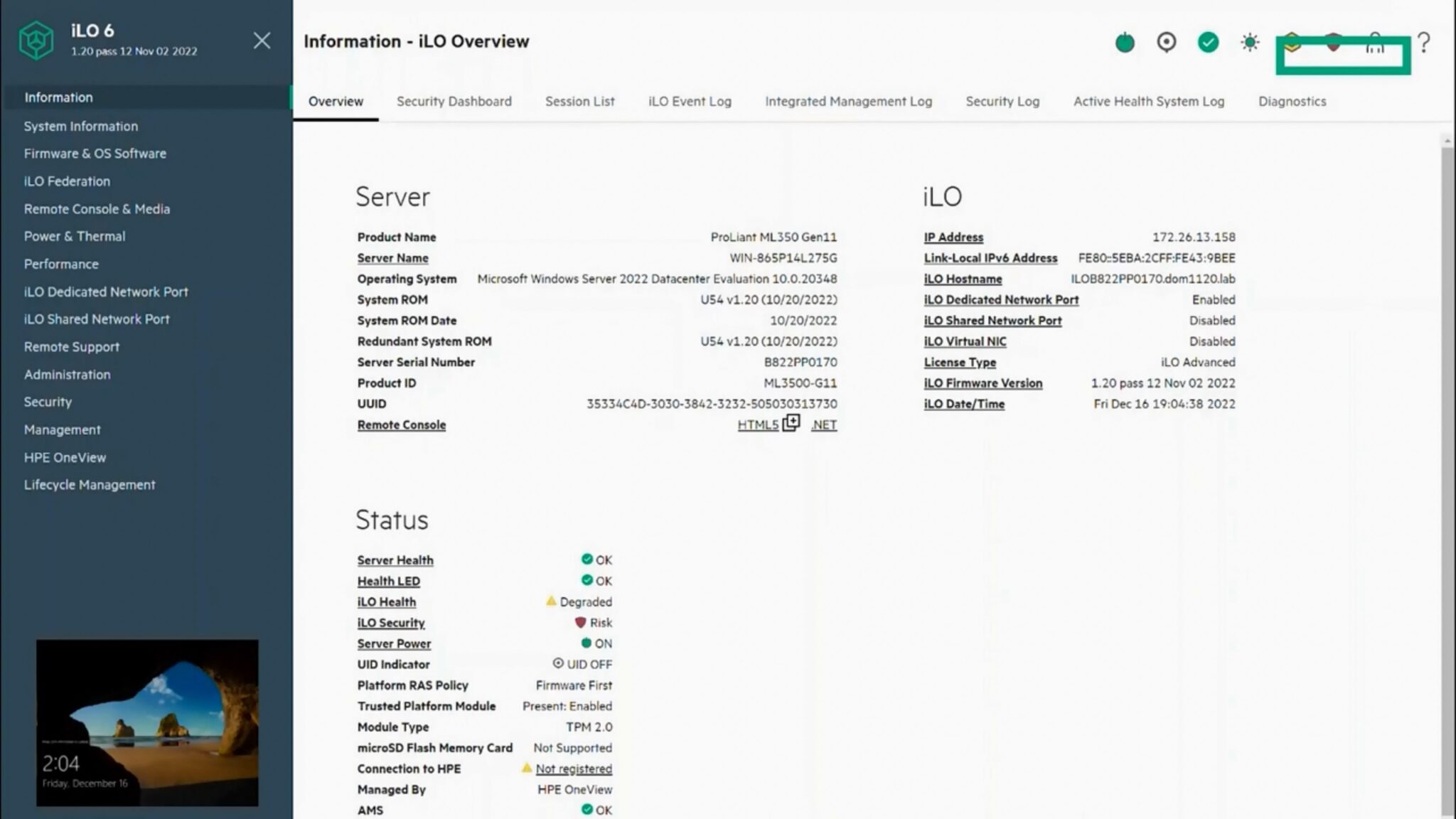Toggle the UID indicator icon in header

(x=1166, y=43)
